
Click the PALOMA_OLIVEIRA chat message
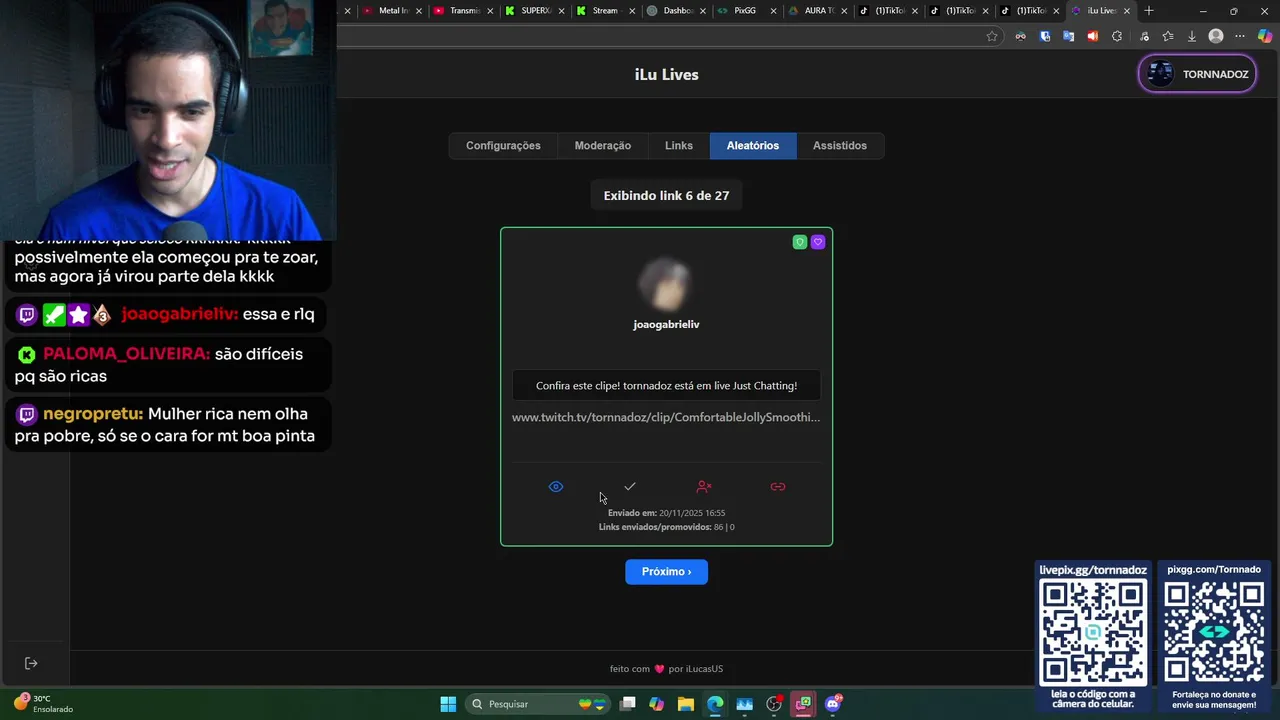tap(167, 365)
